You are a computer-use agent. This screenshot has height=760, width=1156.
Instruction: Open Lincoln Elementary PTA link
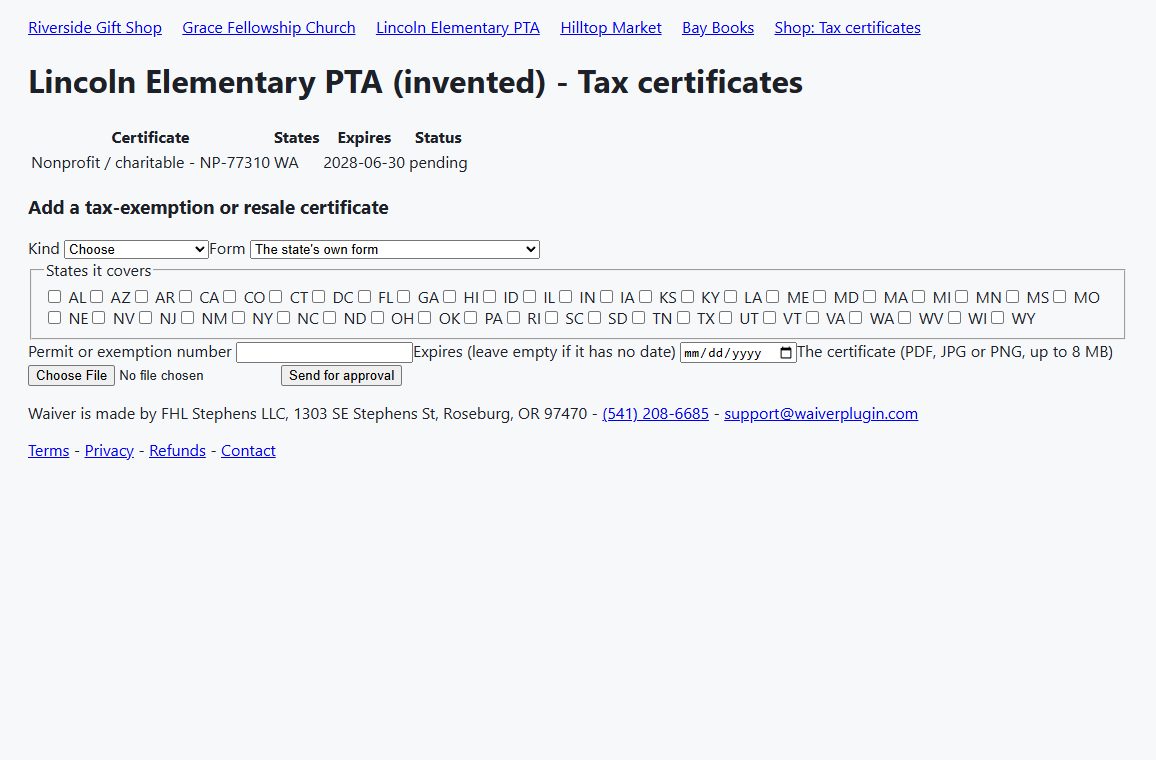458,28
